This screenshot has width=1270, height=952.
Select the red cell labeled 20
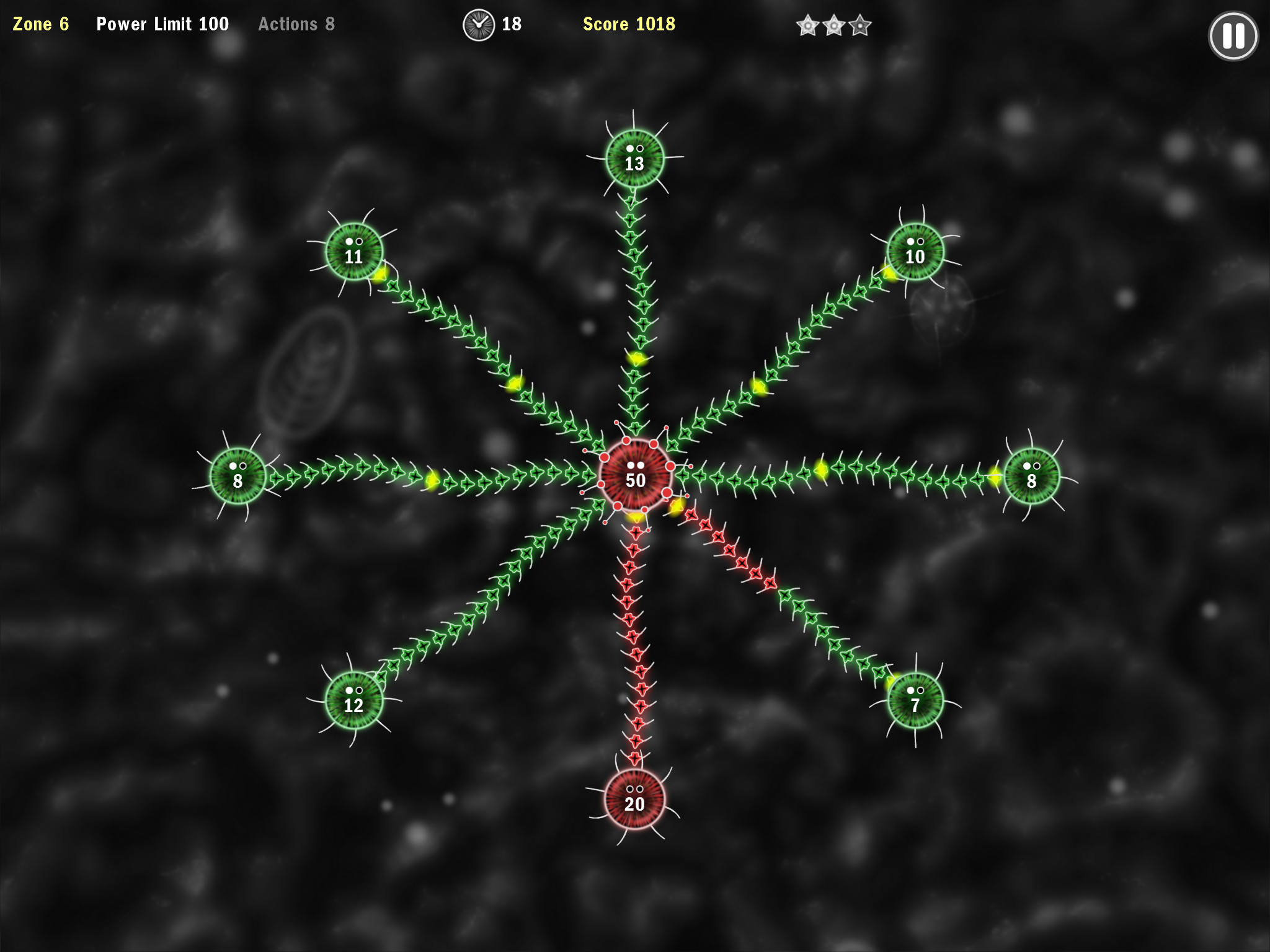click(x=634, y=800)
